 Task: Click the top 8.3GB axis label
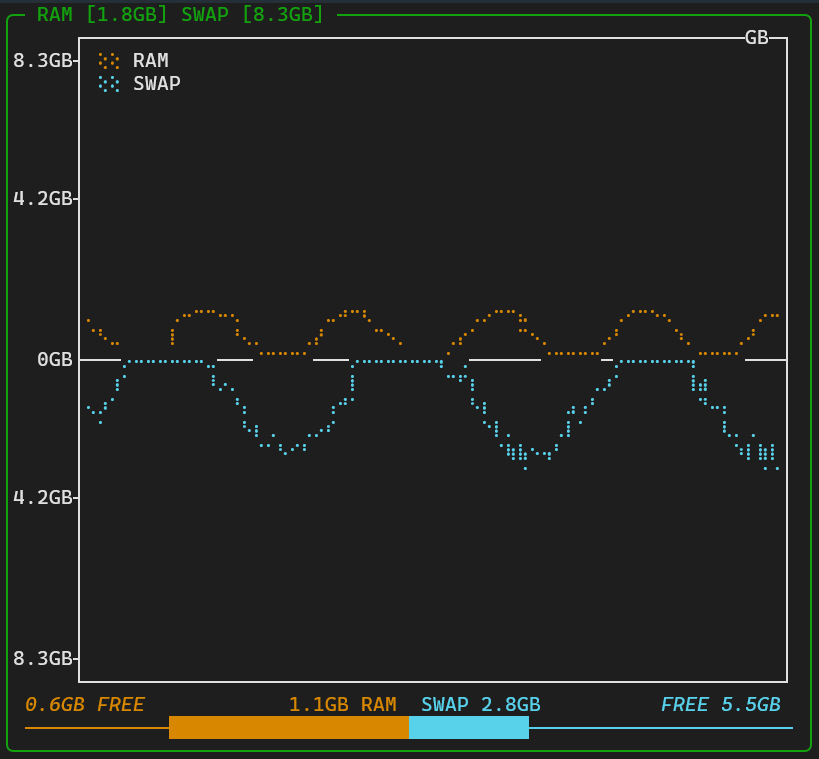[x=42, y=61]
